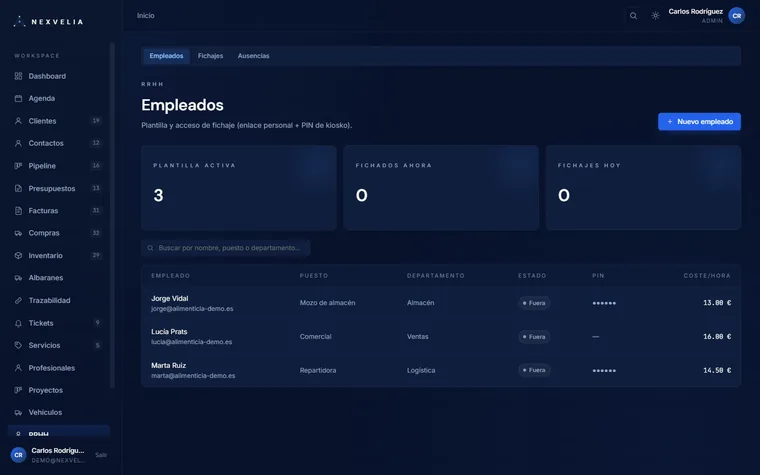Click the Servicios tag icon
Viewport: 760px width, 475px height.
click(x=18, y=345)
